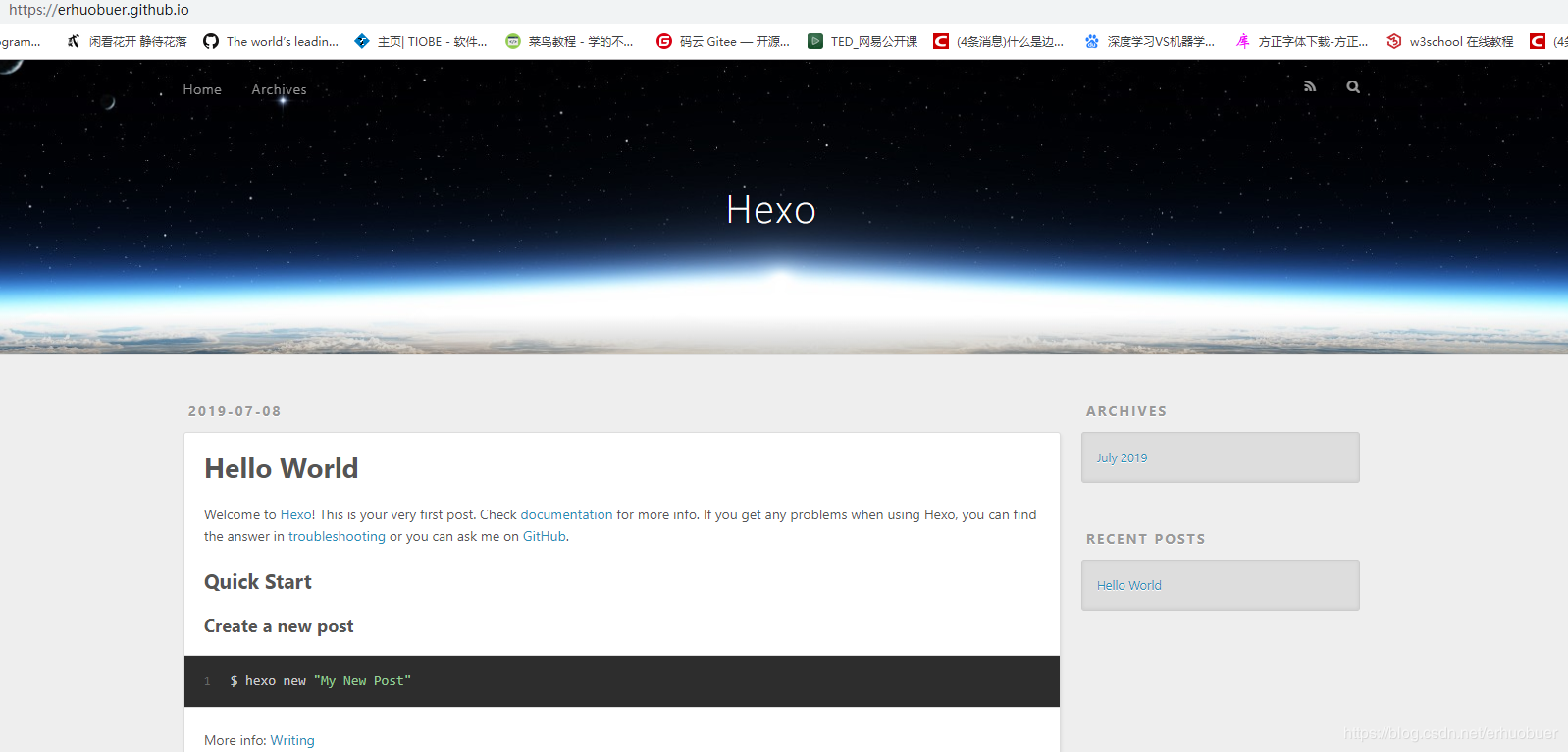Open July 2019 in Archives
The image size is (1568, 752).
point(1122,457)
